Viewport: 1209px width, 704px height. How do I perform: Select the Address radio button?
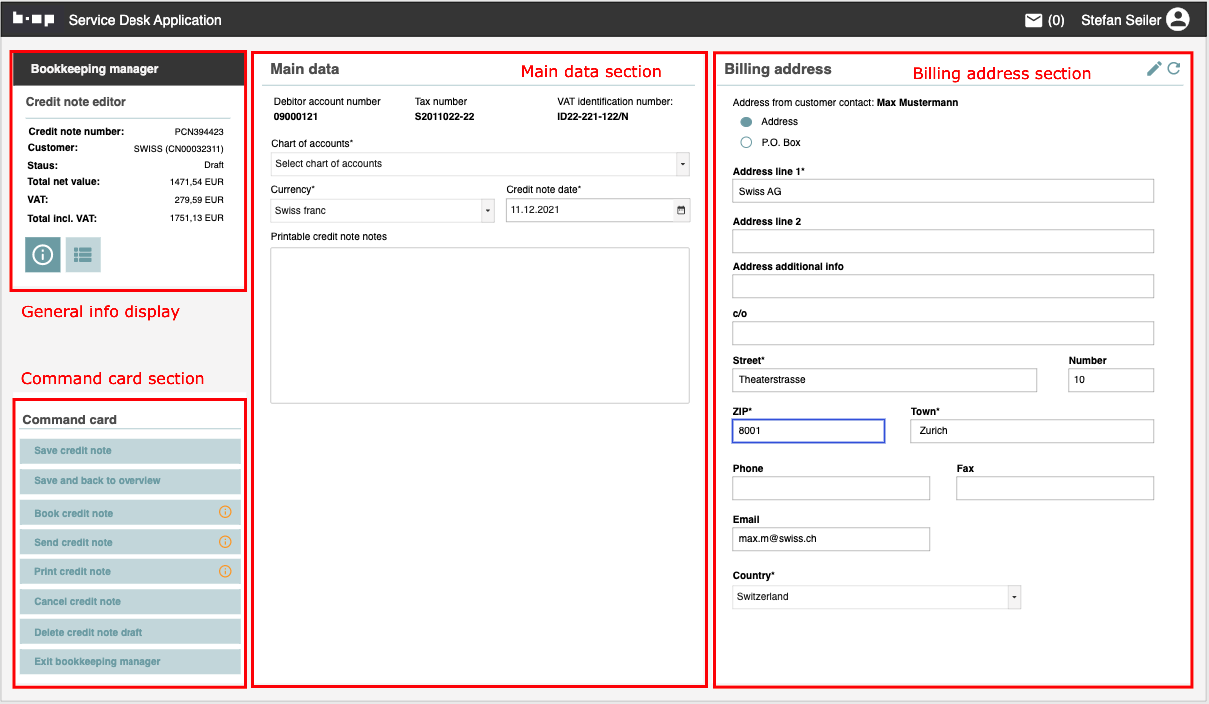click(746, 121)
